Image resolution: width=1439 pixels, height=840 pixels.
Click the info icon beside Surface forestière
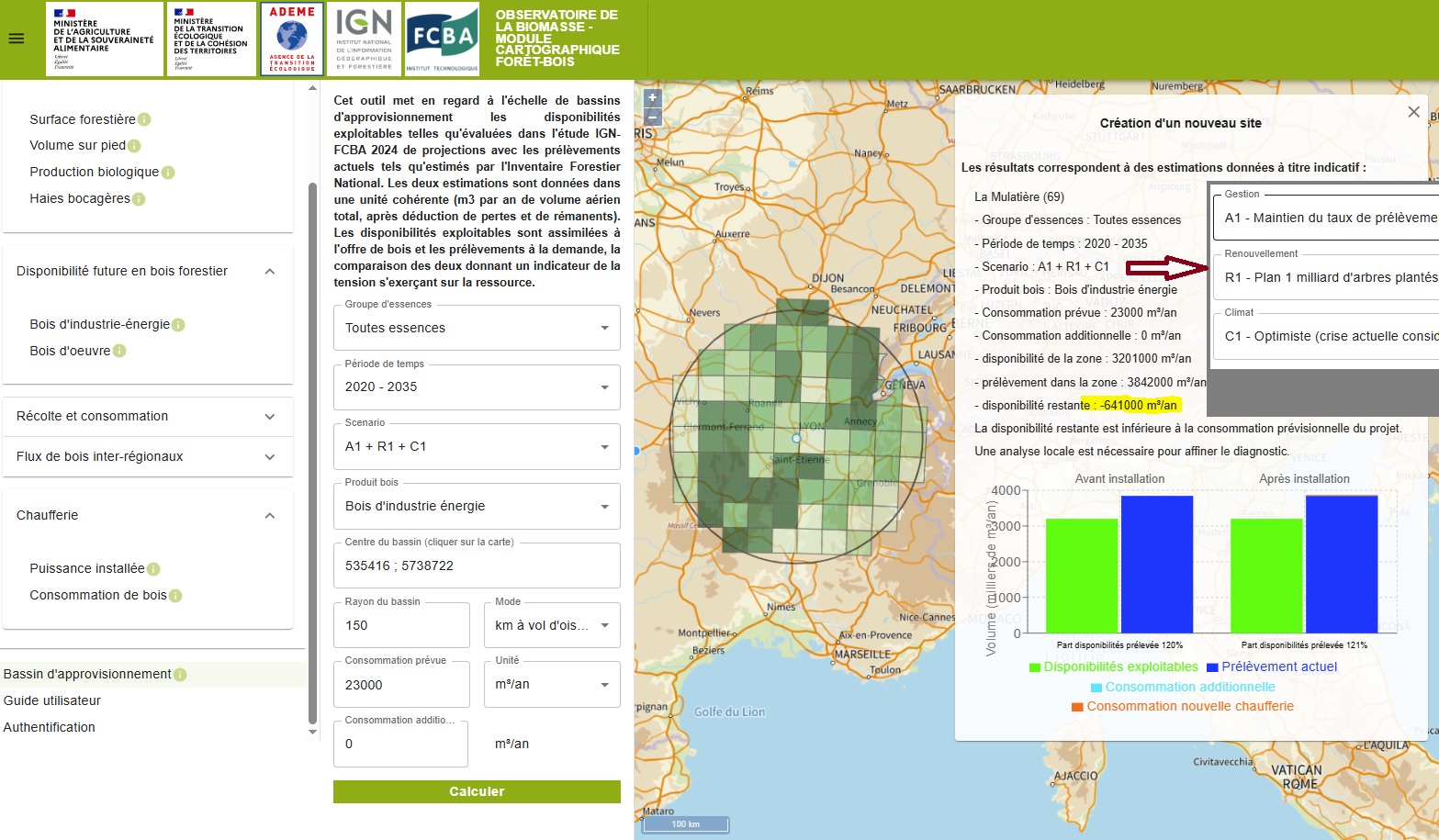coord(144,119)
